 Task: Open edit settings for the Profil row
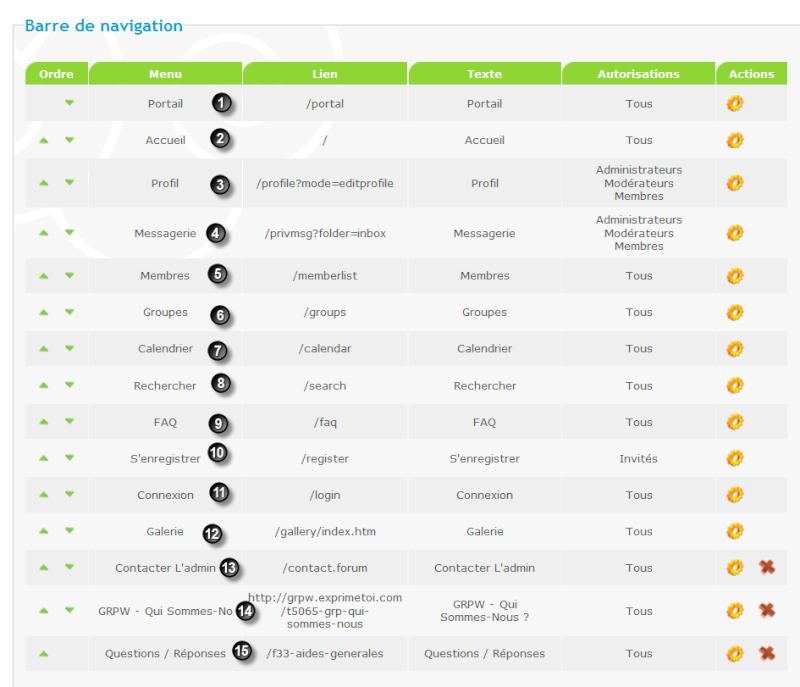pyautogui.click(x=735, y=183)
